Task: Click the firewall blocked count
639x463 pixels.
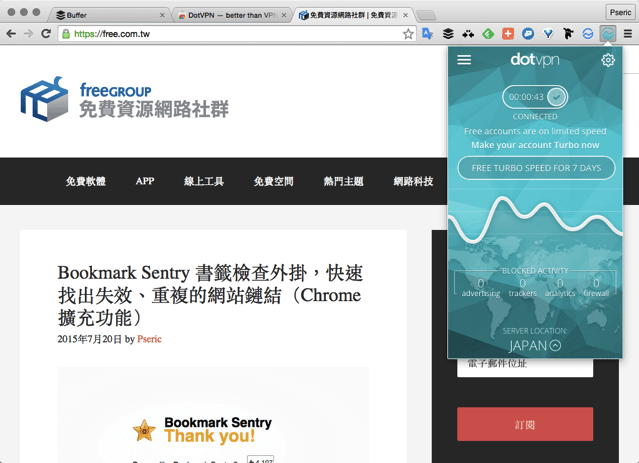Action: pyautogui.click(x=596, y=288)
